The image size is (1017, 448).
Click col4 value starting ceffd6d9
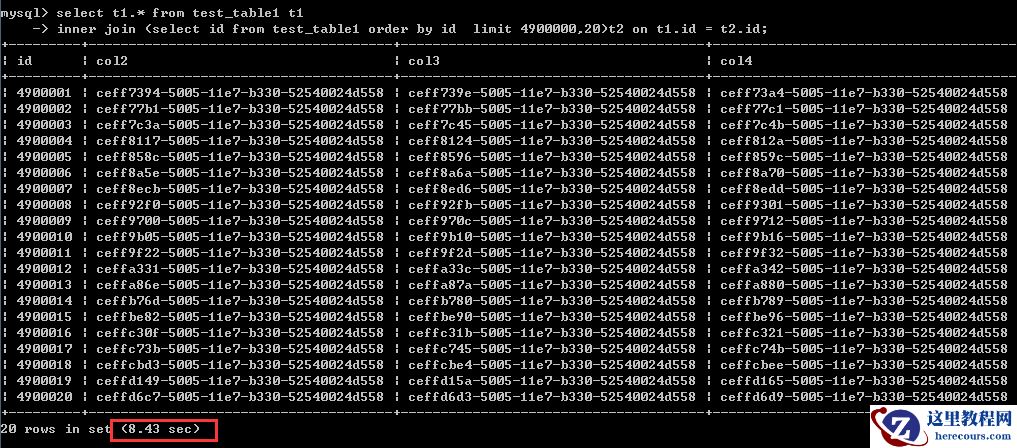(864, 396)
